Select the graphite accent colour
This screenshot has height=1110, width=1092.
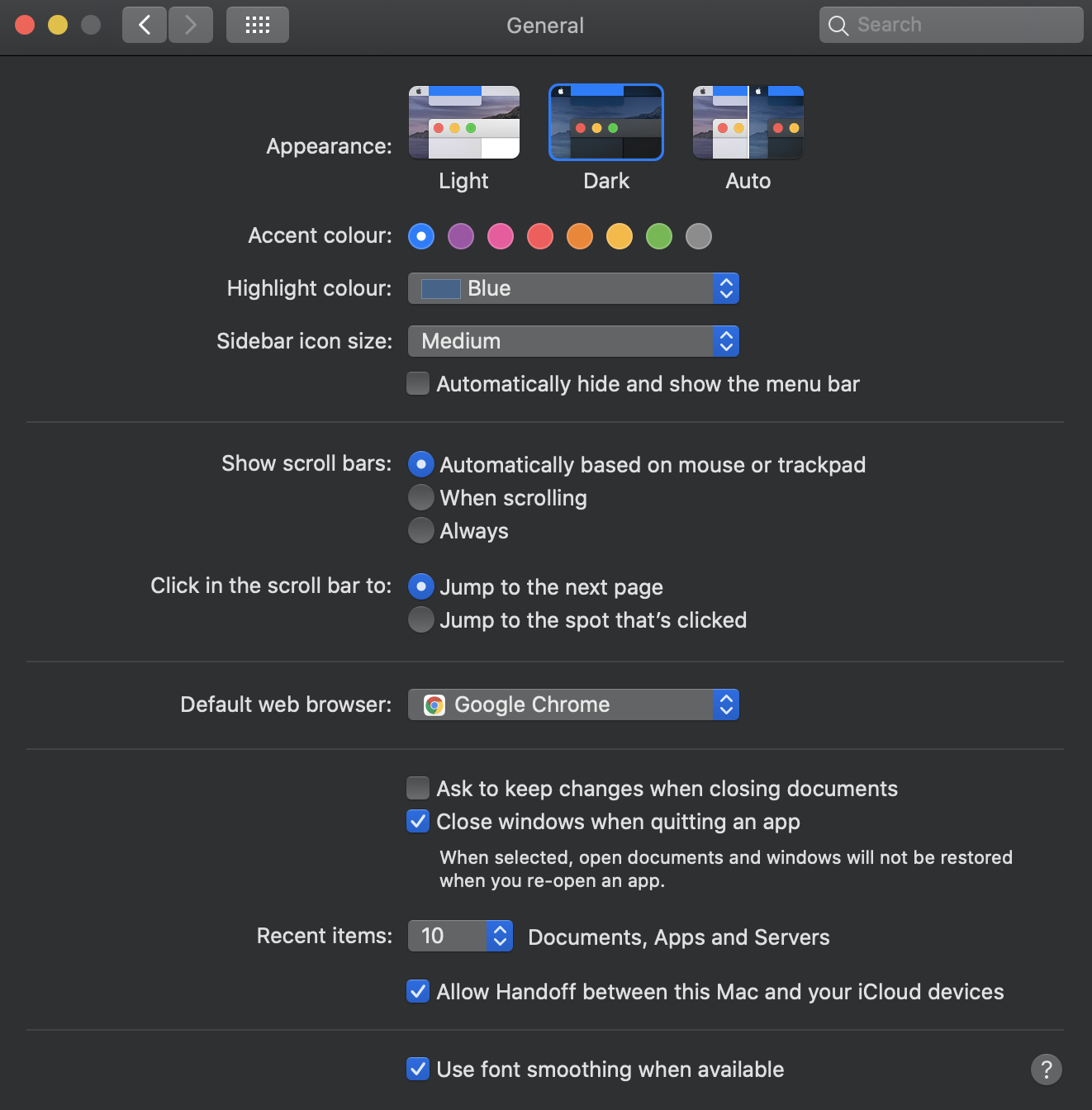(699, 236)
